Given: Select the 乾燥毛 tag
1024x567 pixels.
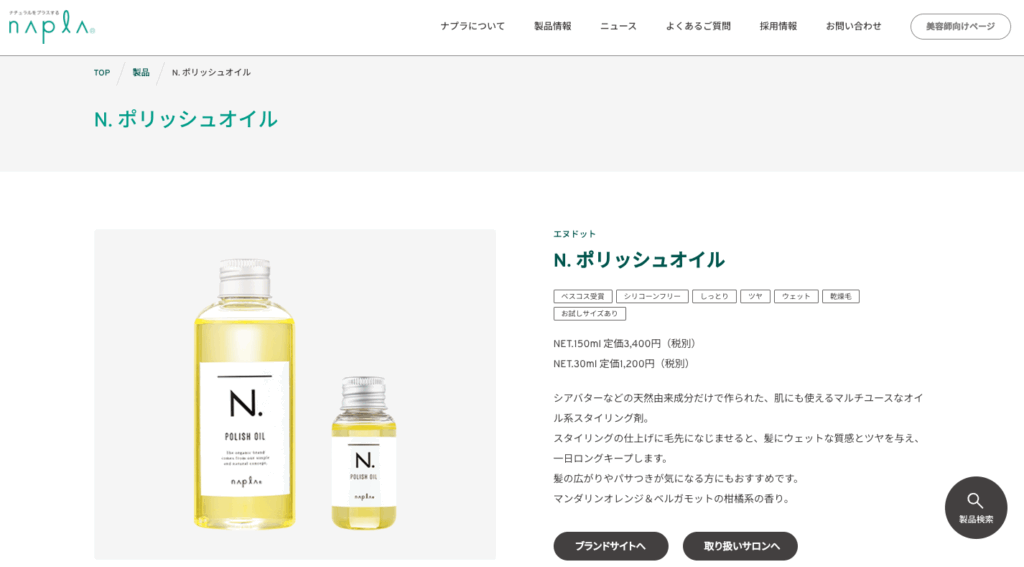Looking at the screenshot, I should pyautogui.click(x=840, y=297).
